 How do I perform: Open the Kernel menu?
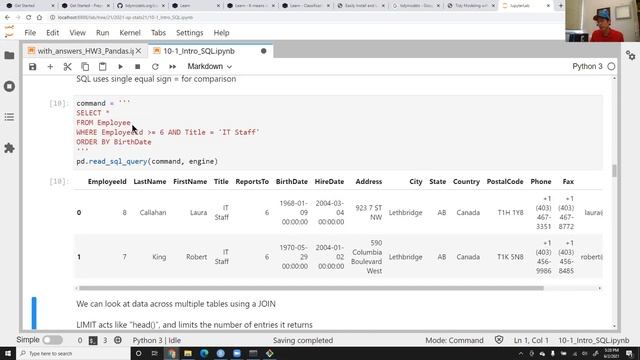point(130,33)
